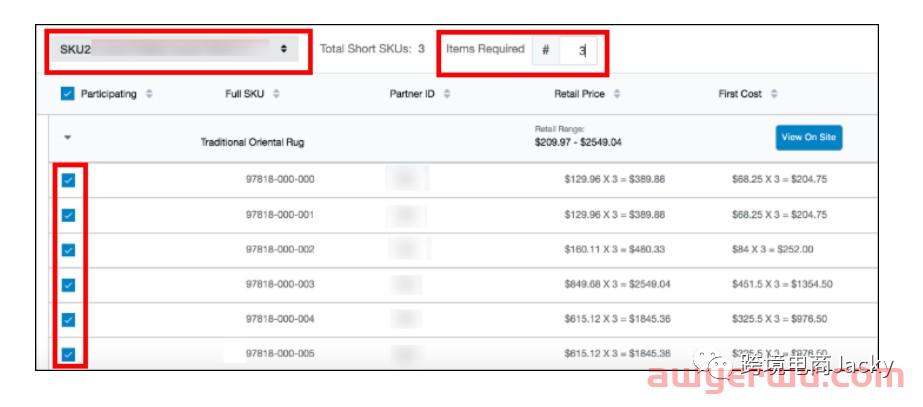This screenshot has height=407, width=923.
Task: Sort by Participating column arrows
Action: tap(149, 94)
